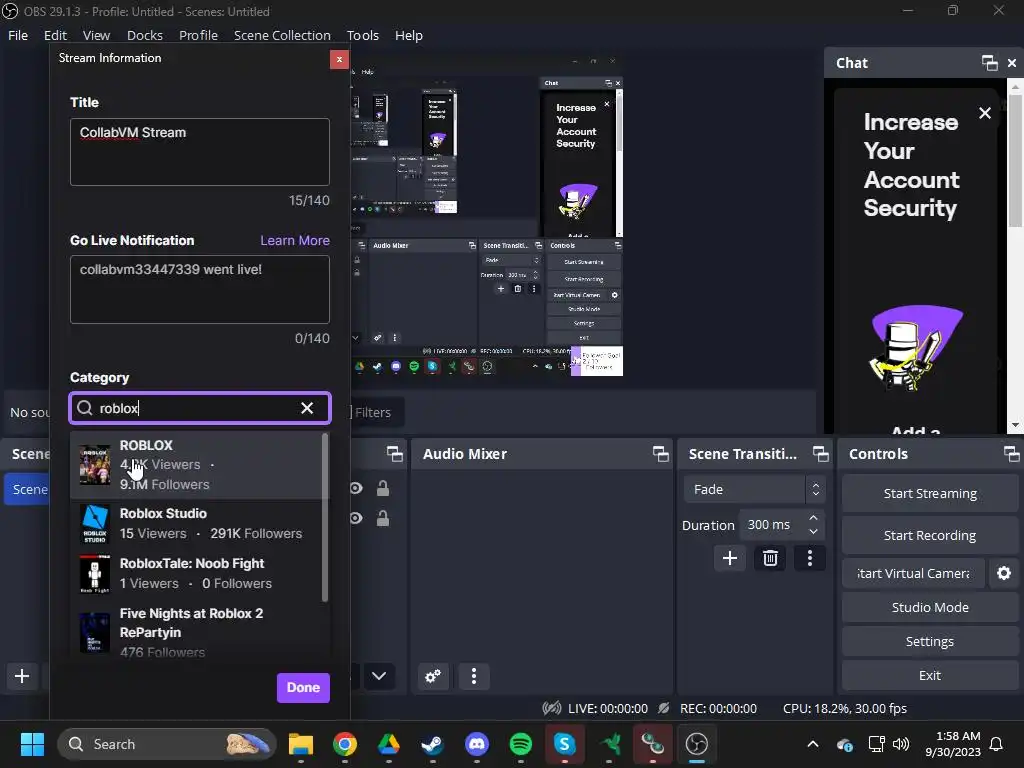Image resolution: width=1024 pixels, height=768 pixels.
Task: Click the category results scrollbar
Action: click(325, 517)
